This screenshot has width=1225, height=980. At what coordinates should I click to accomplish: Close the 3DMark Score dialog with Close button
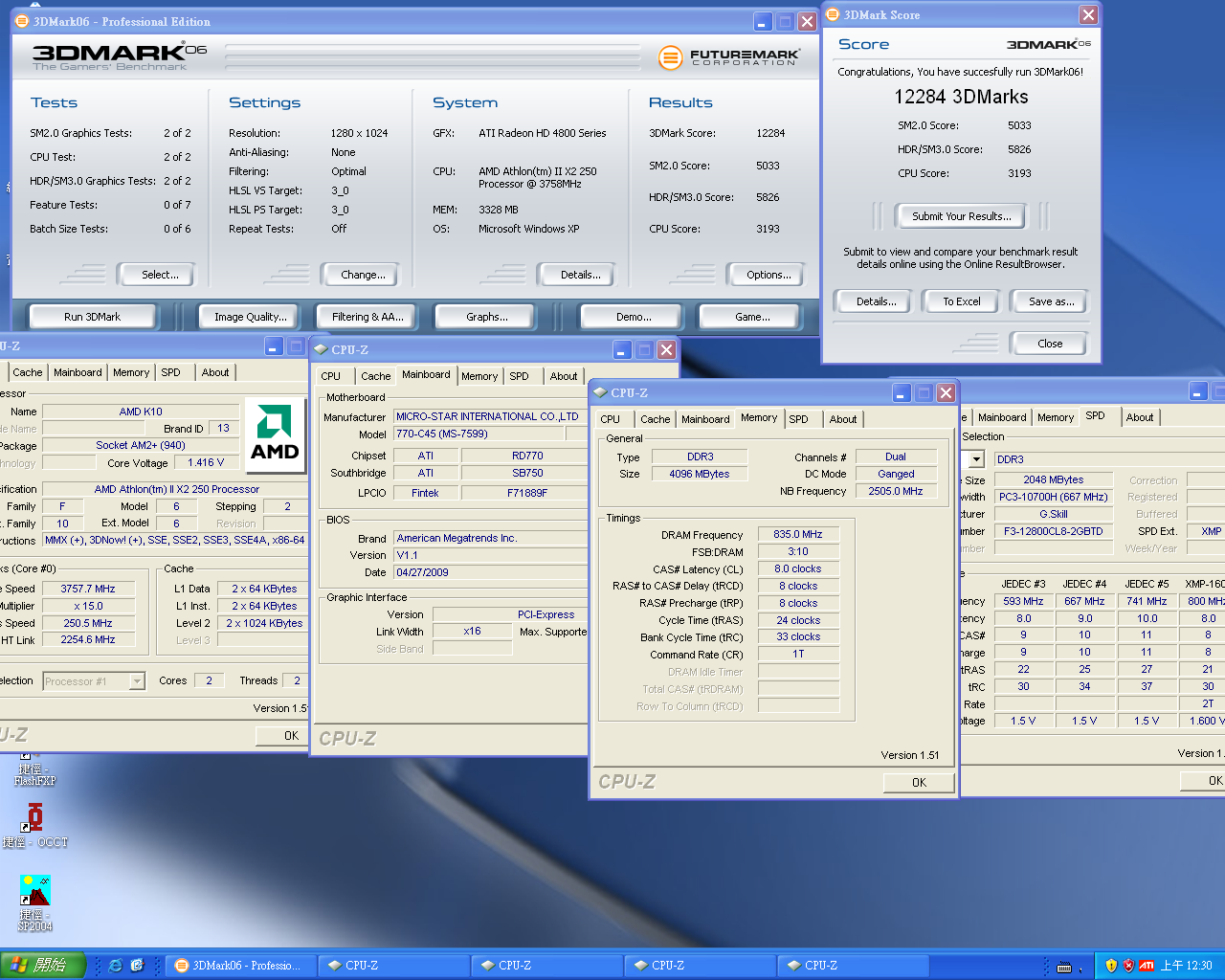[x=1050, y=344]
